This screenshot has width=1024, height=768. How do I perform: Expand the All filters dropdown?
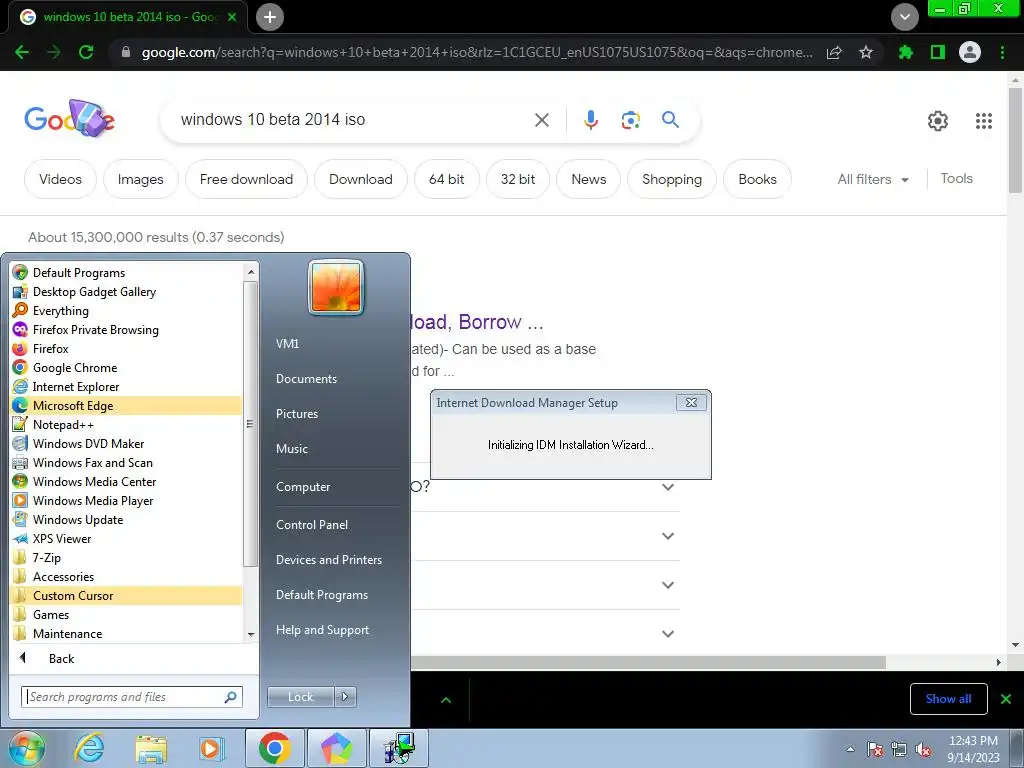(x=873, y=179)
